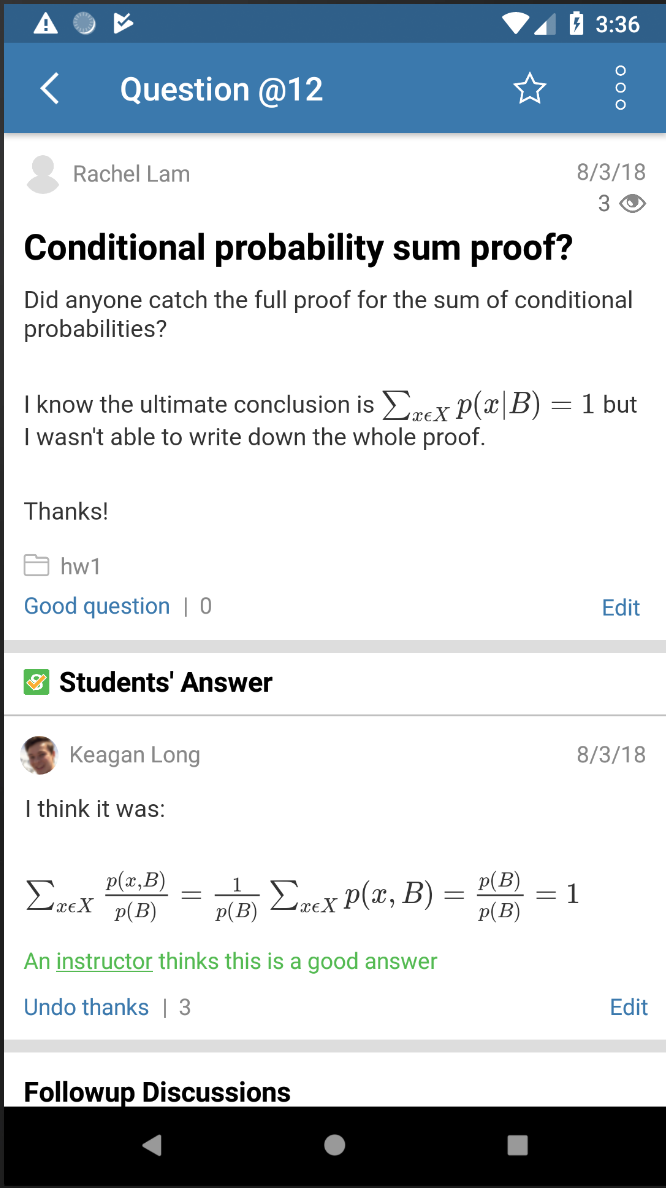
Task: Open the instructor link in green text
Action: click(103, 961)
